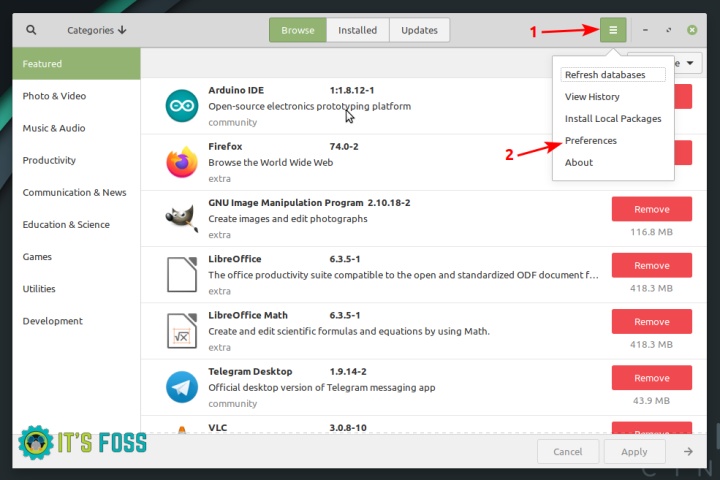Open Preferences from the menu
This screenshot has height=480, width=720.
pos(591,141)
